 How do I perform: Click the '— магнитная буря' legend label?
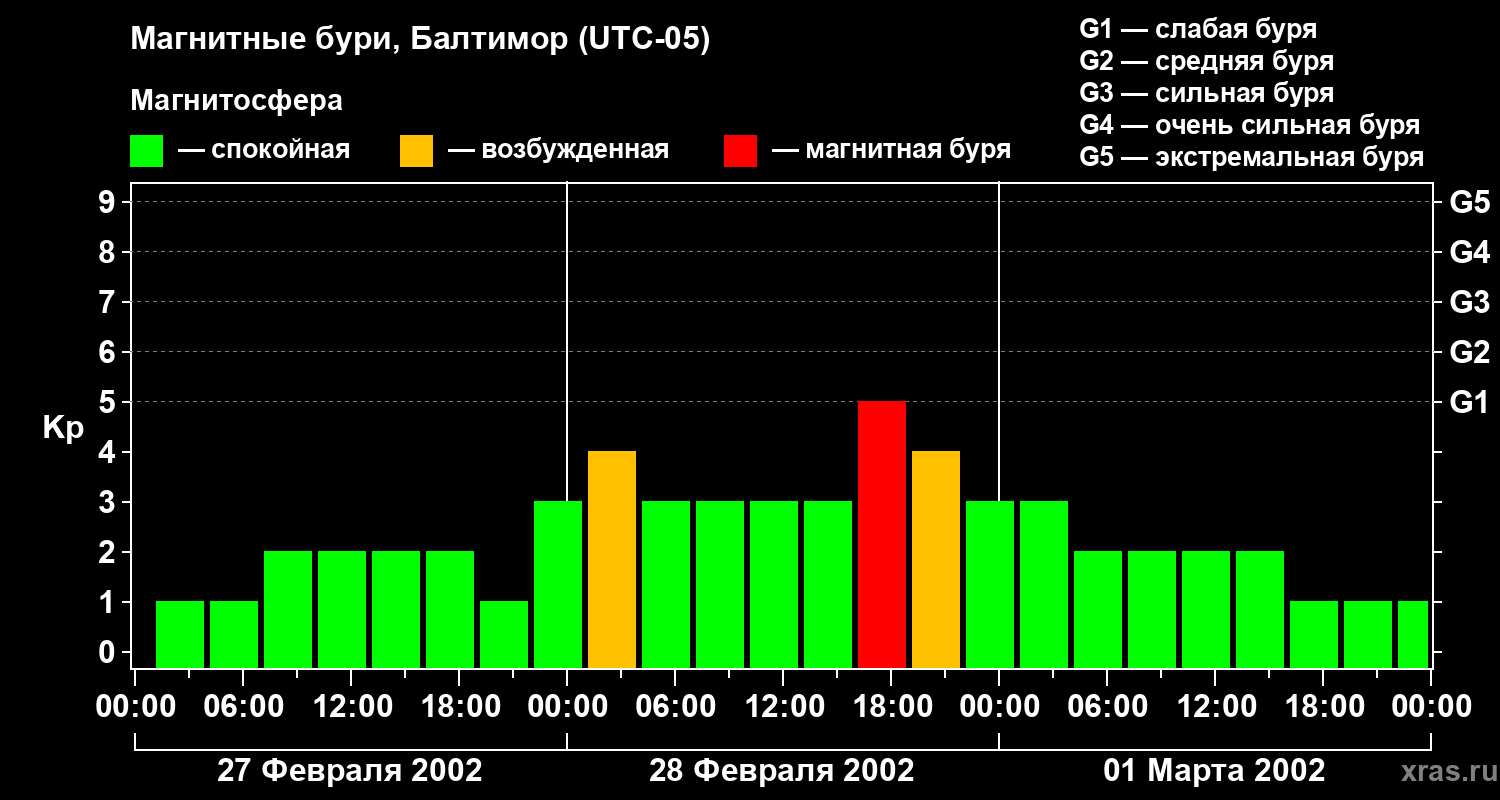[892, 150]
